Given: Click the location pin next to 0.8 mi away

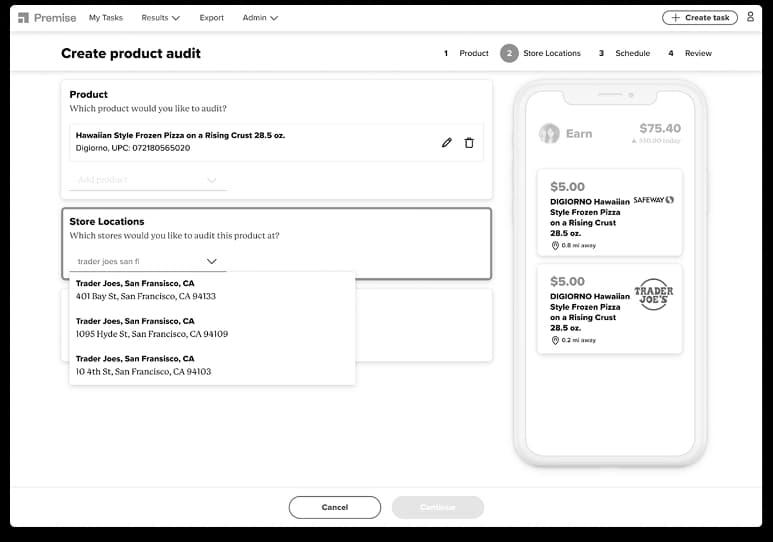Looking at the screenshot, I should [x=555, y=245].
